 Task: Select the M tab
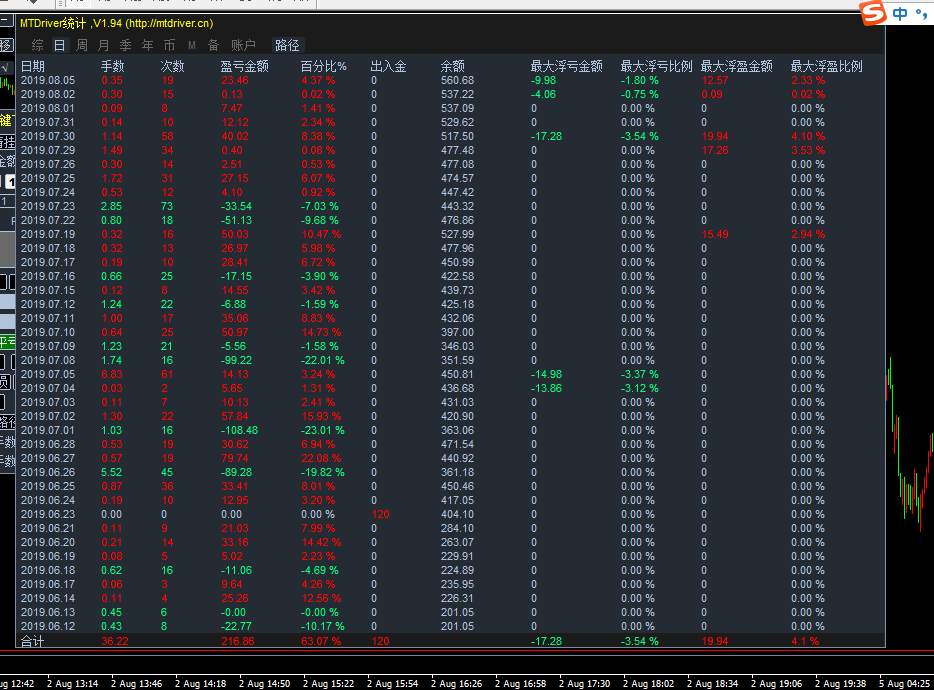tap(192, 45)
